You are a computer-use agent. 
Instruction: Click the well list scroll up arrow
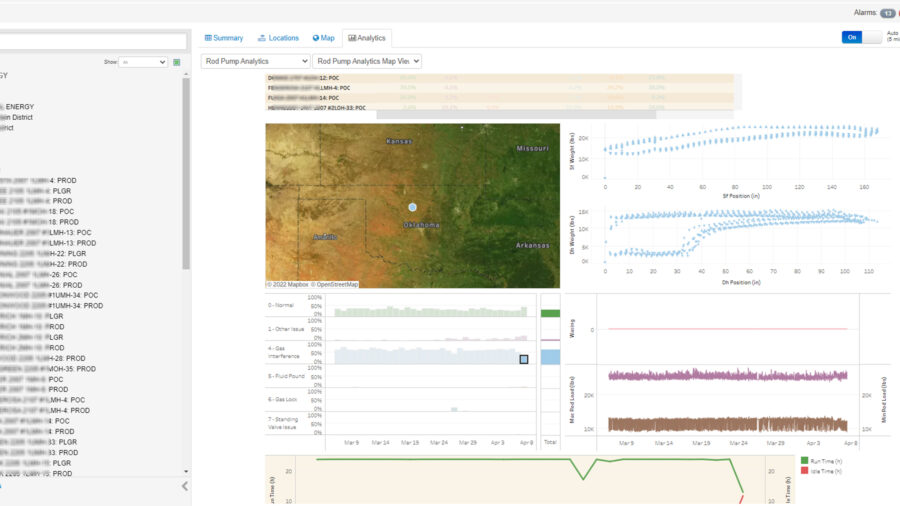pos(186,75)
